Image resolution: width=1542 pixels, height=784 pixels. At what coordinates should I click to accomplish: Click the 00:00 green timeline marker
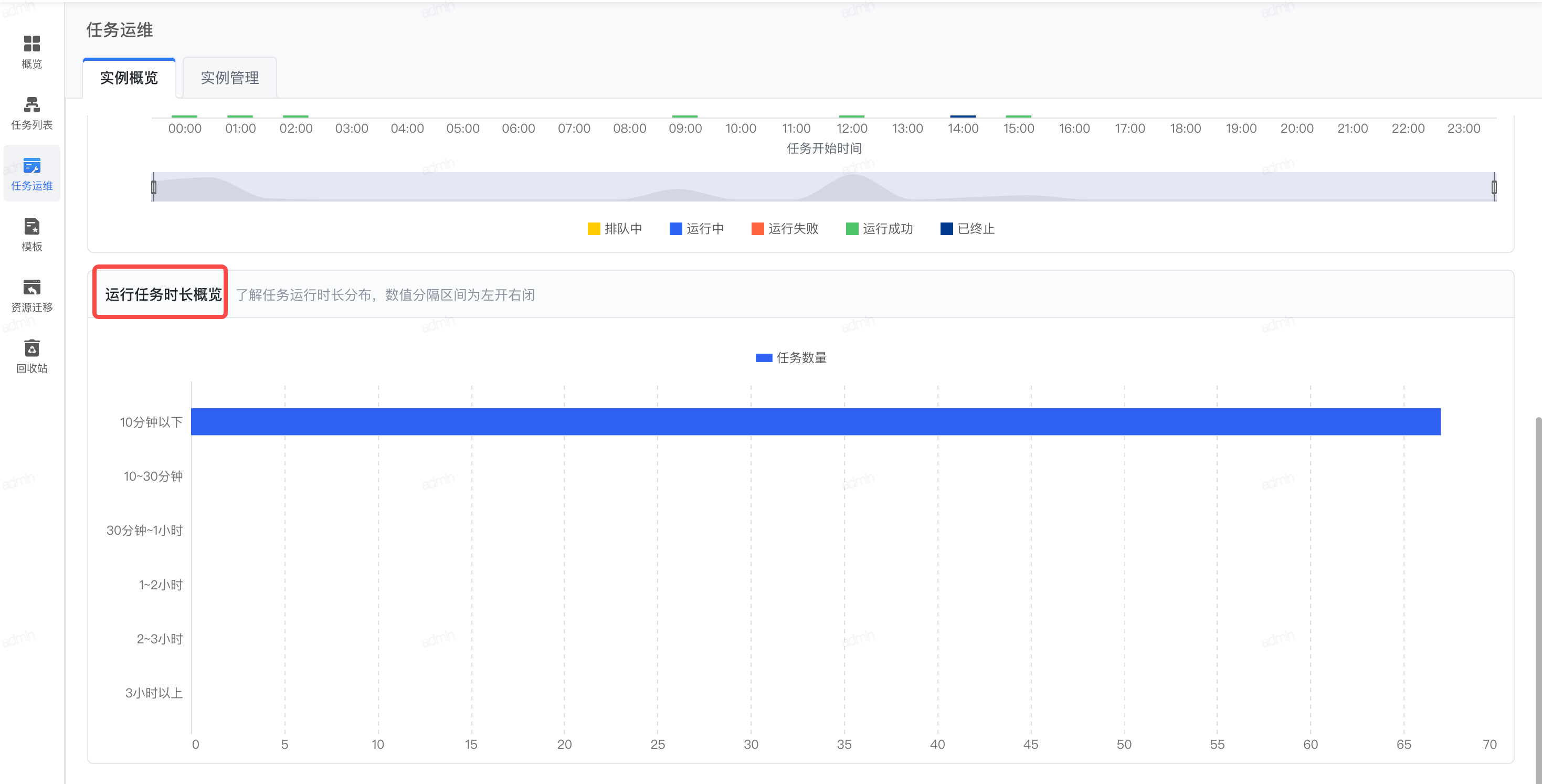pos(184,116)
